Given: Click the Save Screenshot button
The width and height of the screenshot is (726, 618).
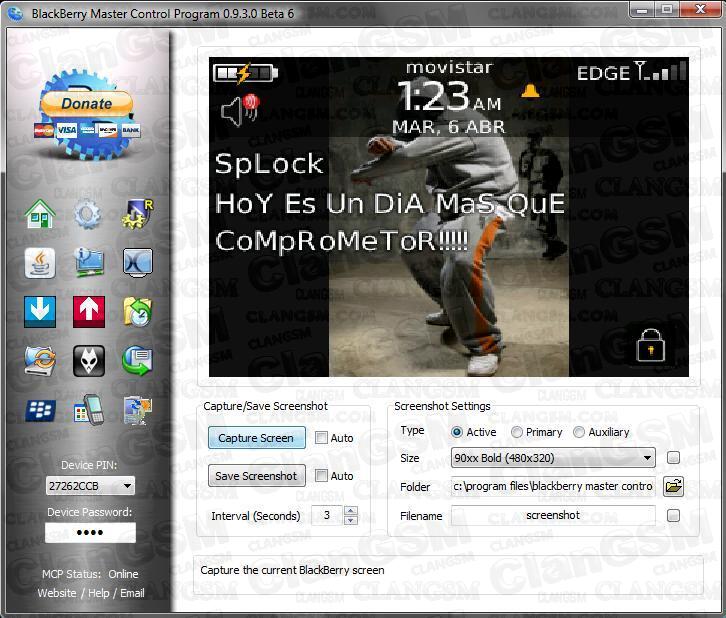Looking at the screenshot, I should 257,476.
